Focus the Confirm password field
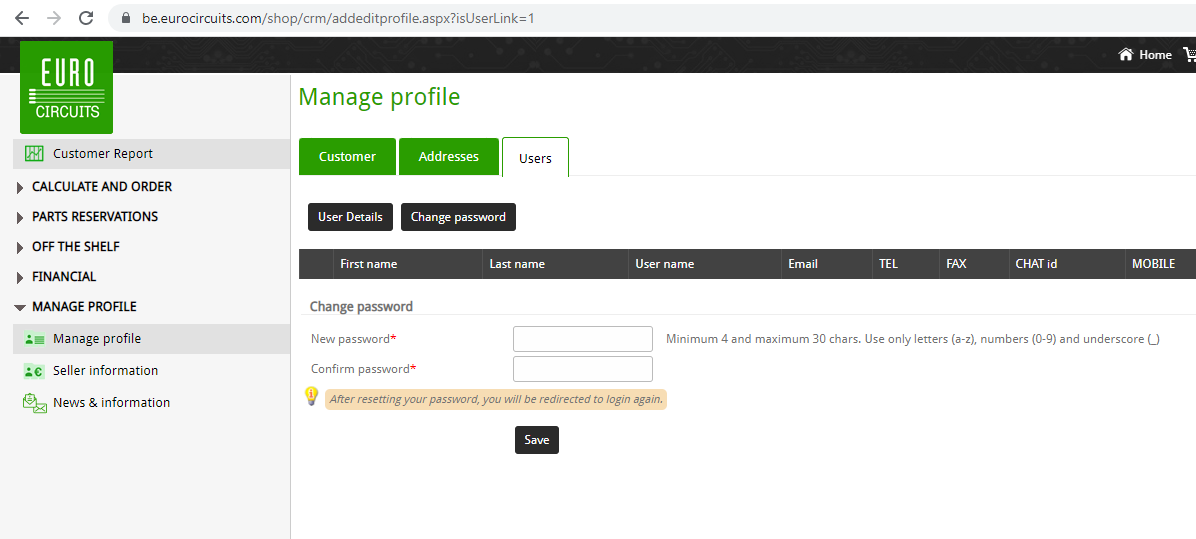The width and height of the screenshot is (1196, 539). (x=582, y=369)
